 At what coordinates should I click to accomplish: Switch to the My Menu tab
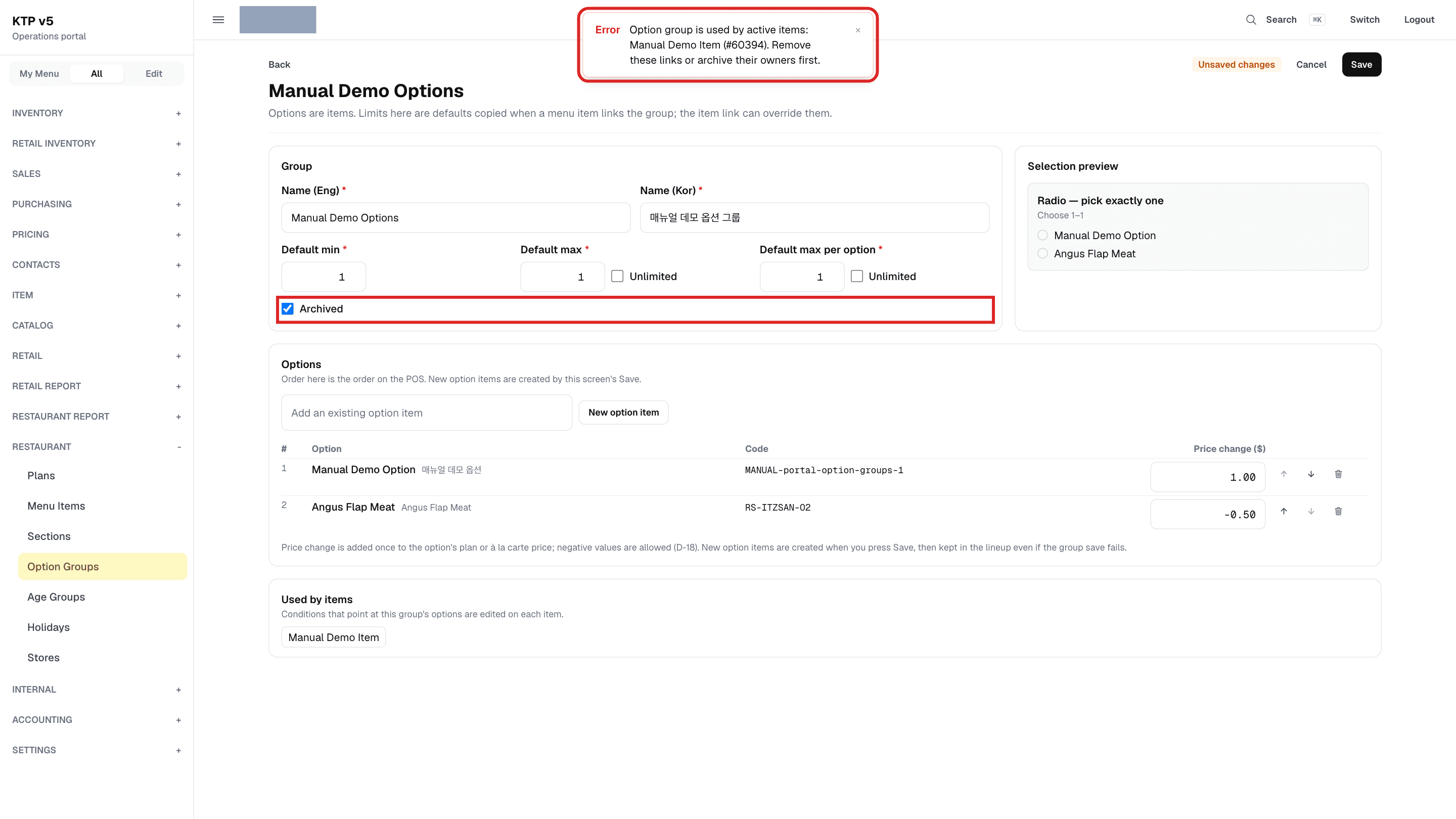39,73
